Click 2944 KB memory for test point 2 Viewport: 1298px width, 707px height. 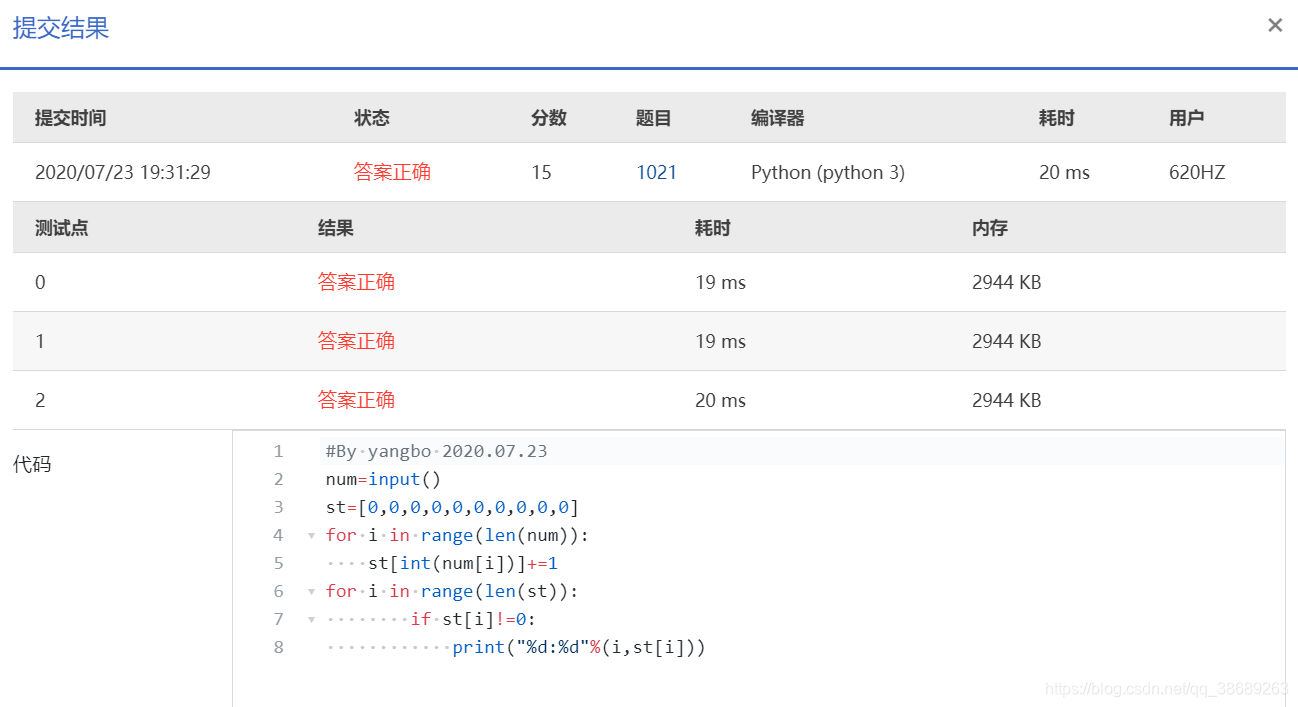coord(1006,400)
